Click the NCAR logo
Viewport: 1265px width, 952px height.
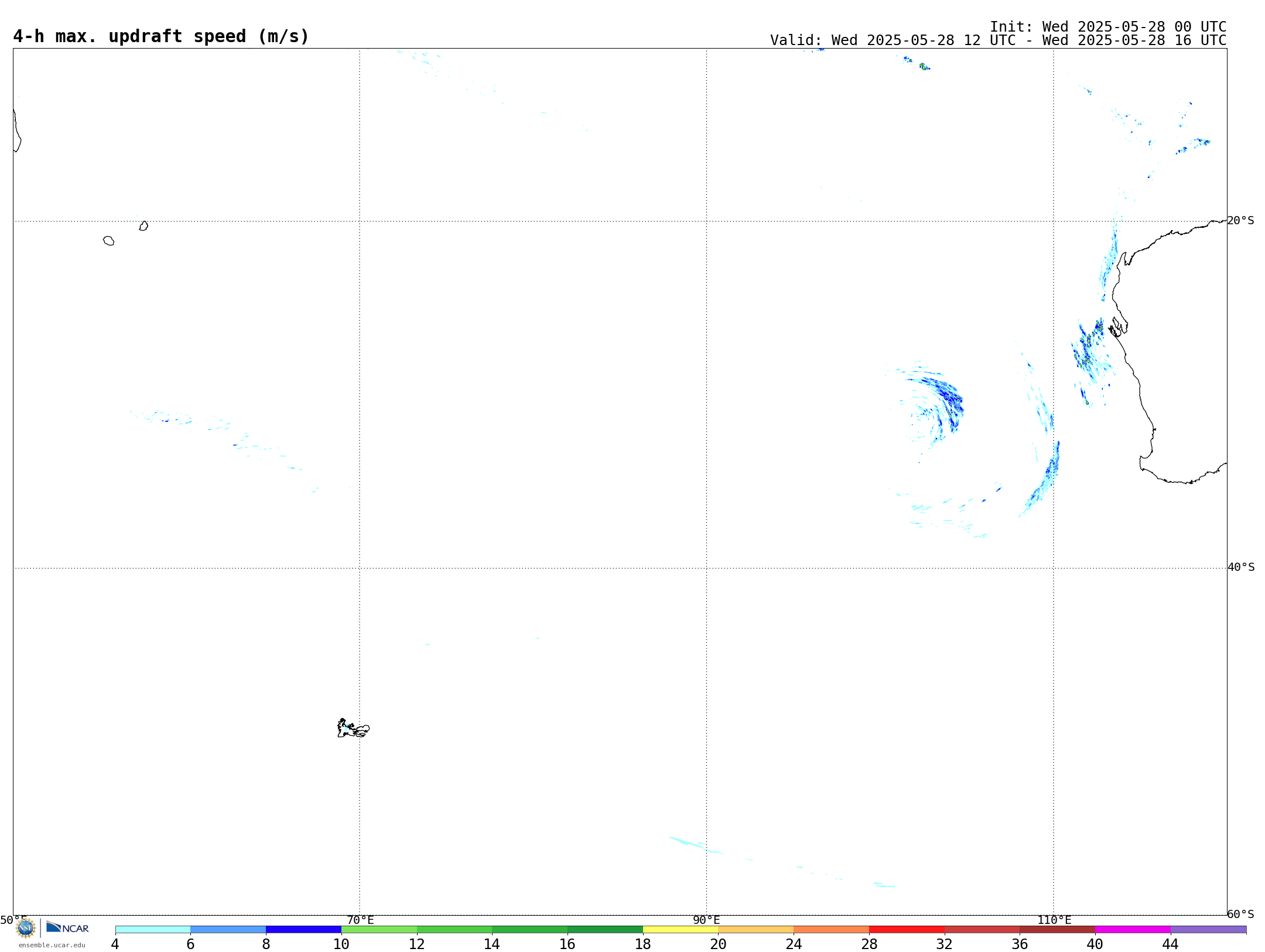(67, 927)
